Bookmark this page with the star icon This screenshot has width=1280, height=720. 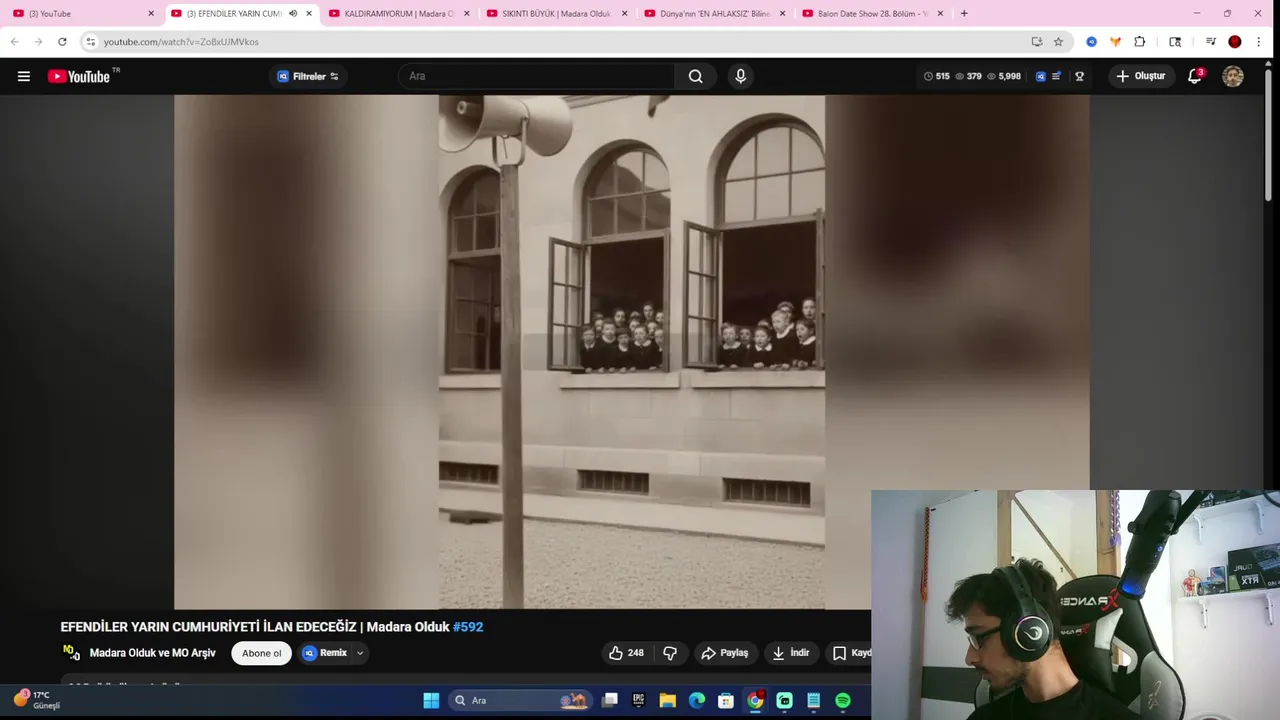coord(1058,42)
